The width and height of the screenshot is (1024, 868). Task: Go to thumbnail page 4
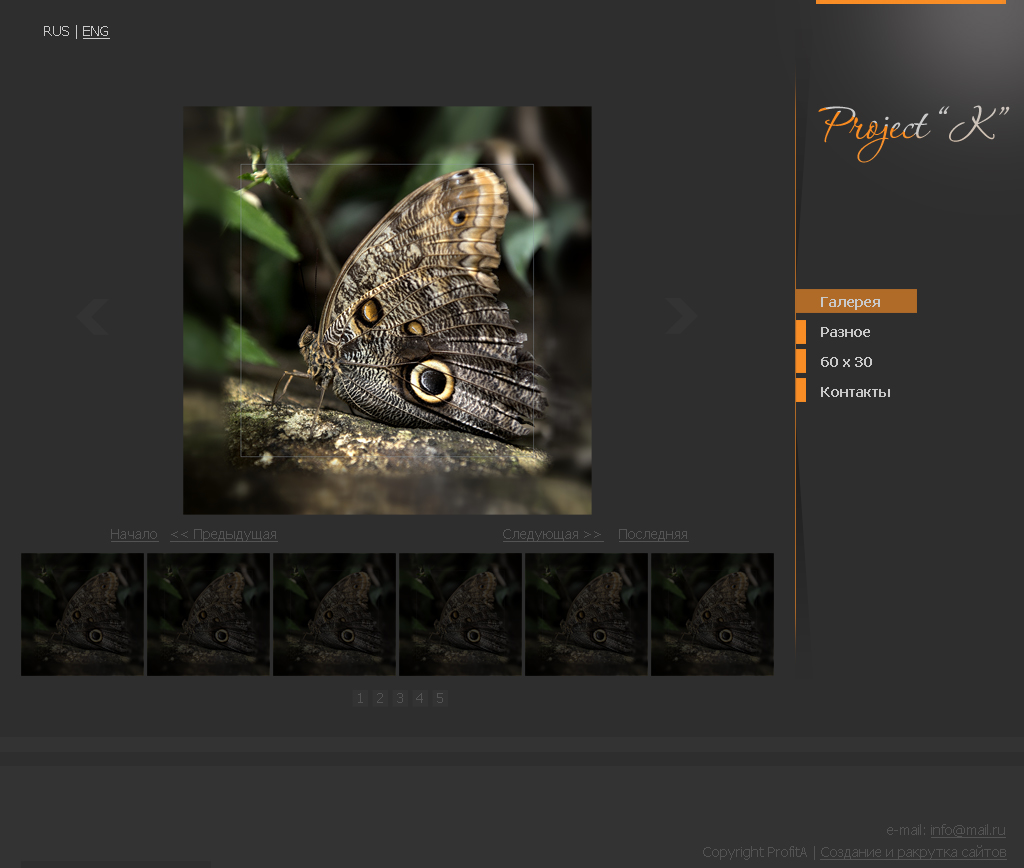pos(420,698)
